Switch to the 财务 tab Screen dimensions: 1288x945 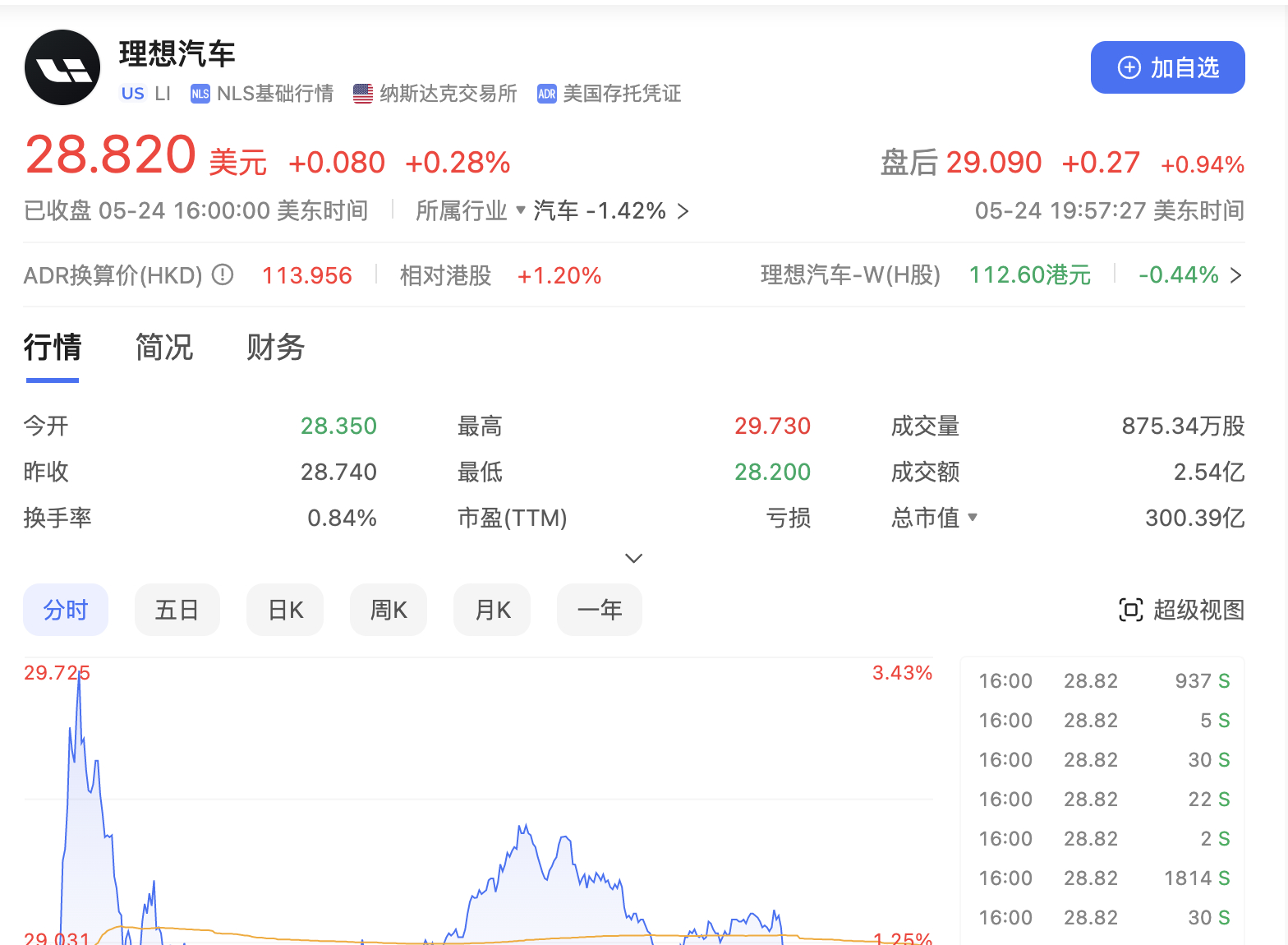point(276,347)
